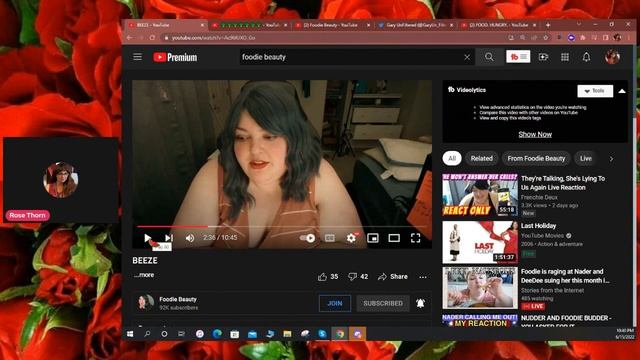The image size is (640, 360).
Task: Open the YouTube apps grid
Action: 565,57
